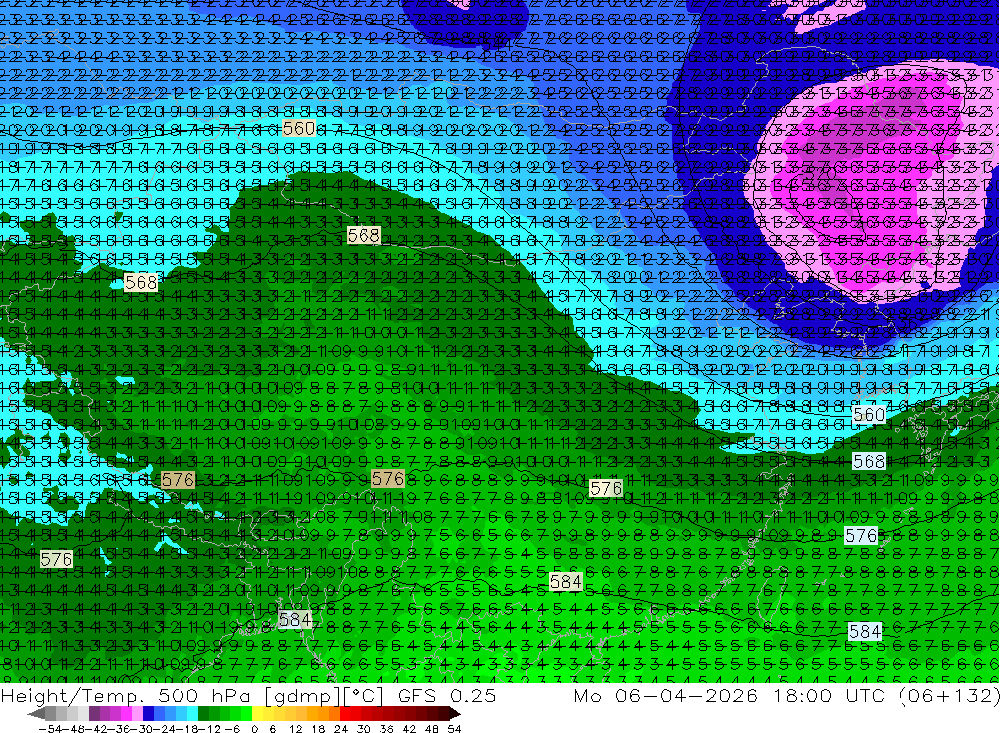Viewport: 1000px width, 733px height.
Task: Click the dark right arrow of the color scale
Action: [455, 714]
